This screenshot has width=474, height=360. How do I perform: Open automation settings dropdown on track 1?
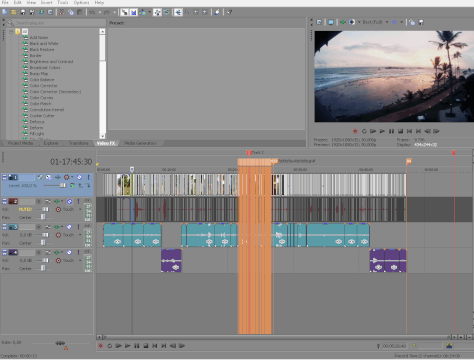[72, 177]
